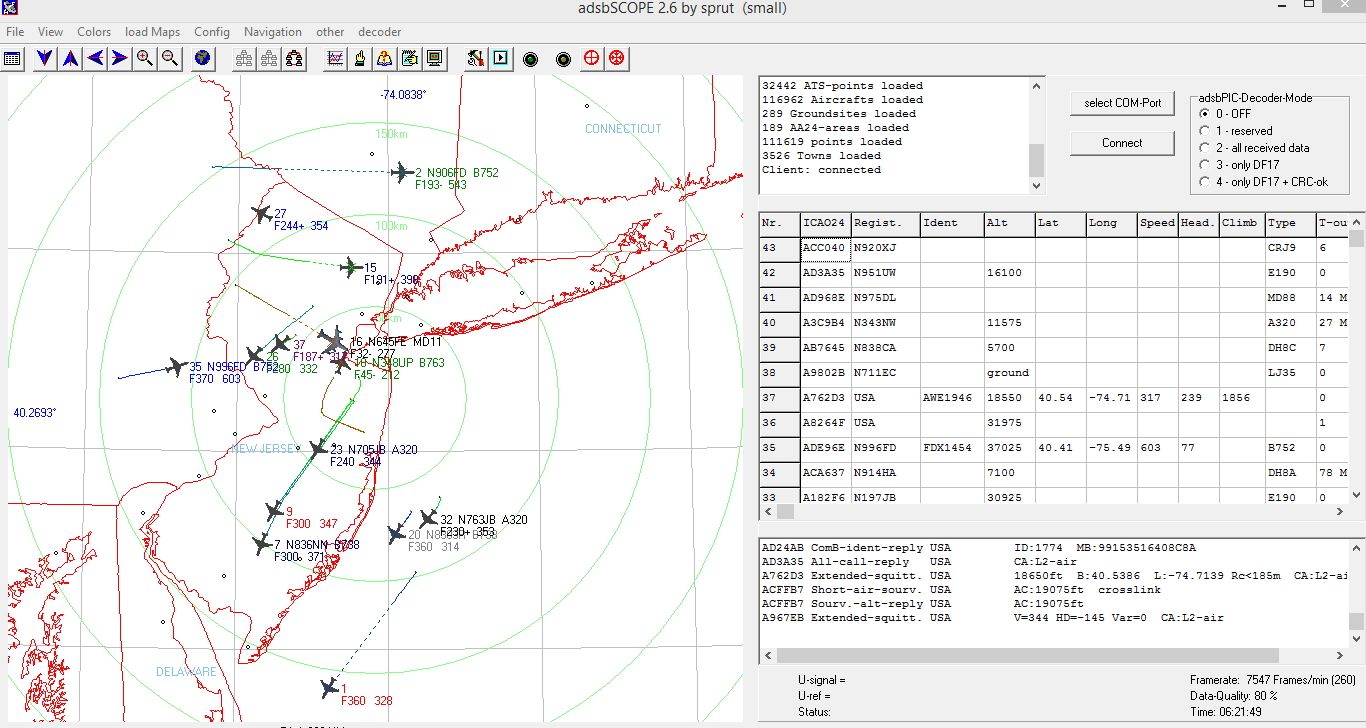Click the globe icon in the toolbar
The height and width of the screenshot is (728, 1366).
coord(203,58)
